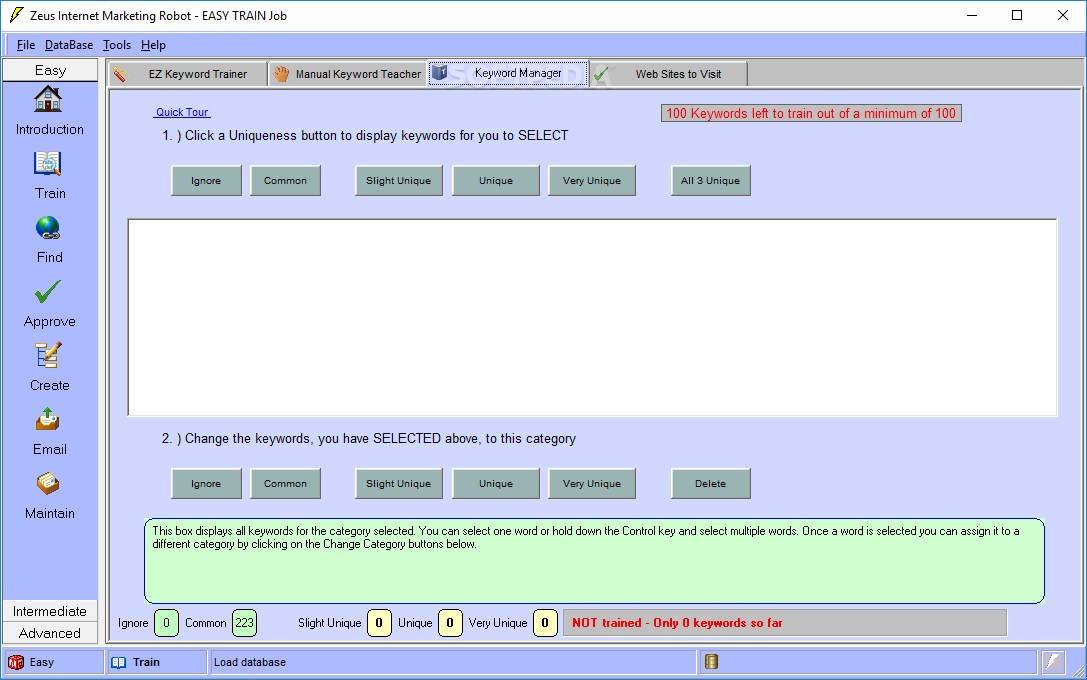Click the red dice icon beside Easy in status bar

(x=15, y=663)
